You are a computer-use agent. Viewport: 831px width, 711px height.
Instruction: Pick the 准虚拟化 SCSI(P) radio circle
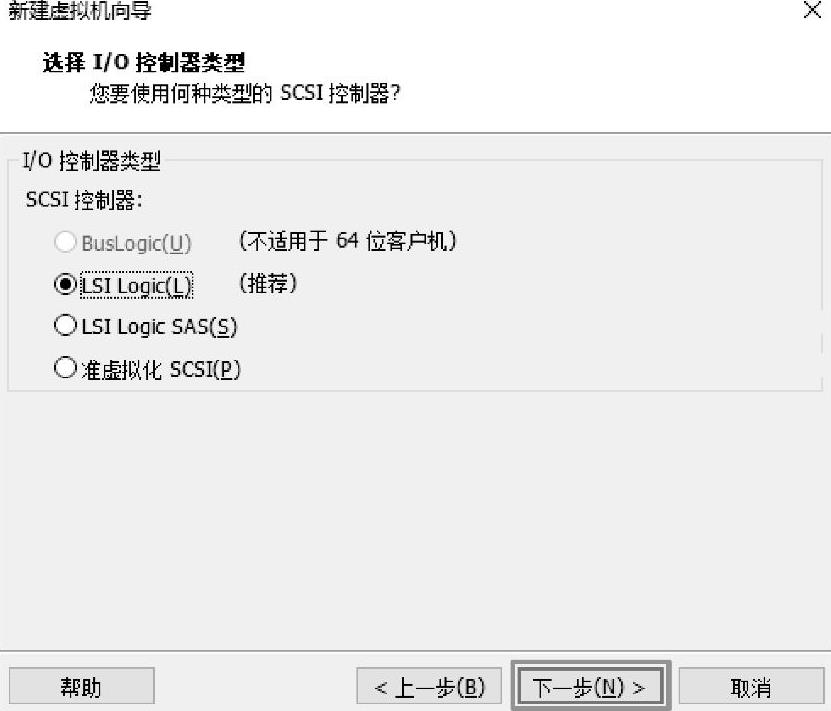click(x=65, y=368)
